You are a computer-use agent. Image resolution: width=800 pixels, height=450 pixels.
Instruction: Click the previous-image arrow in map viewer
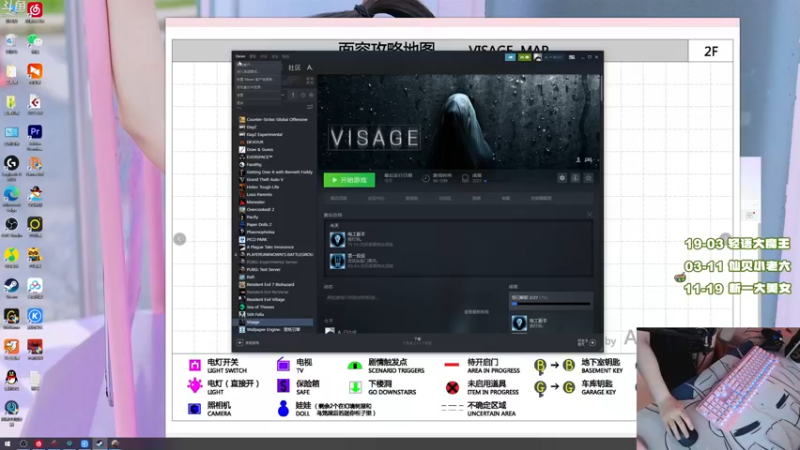pyautogui.click(x=180, y=239)
